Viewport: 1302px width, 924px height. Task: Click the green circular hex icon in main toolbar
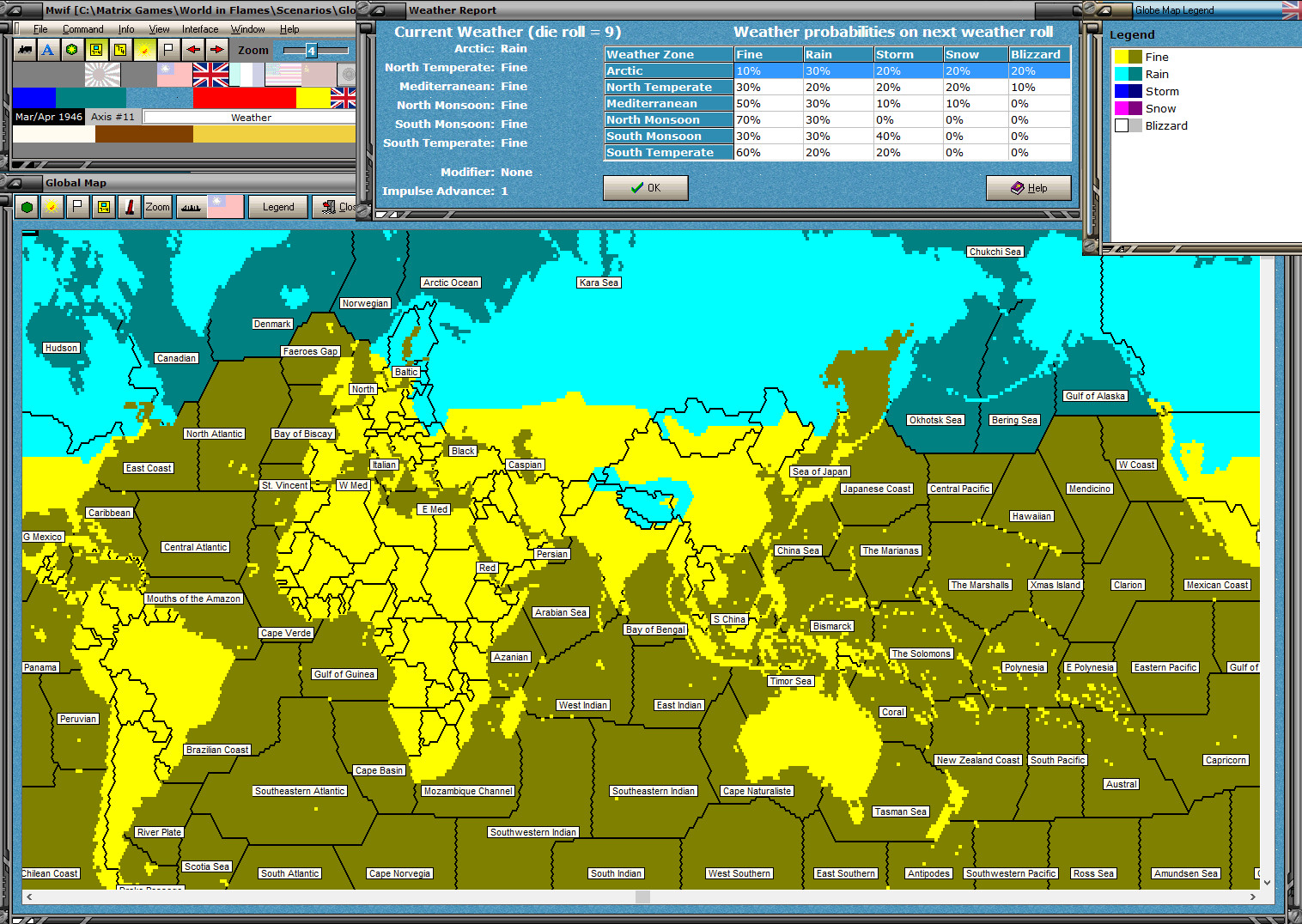pyautogui.click(x=72, y=50)
